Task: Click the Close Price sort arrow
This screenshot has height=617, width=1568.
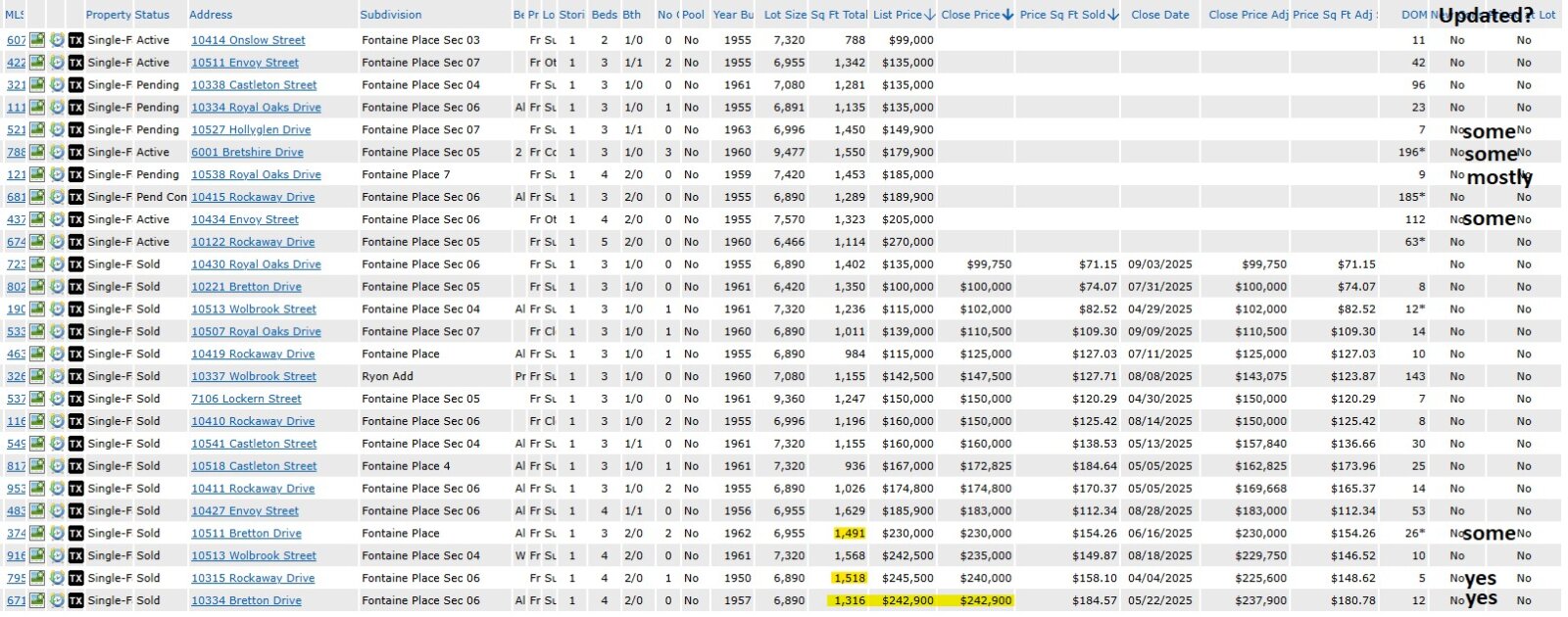Action: point(1007,15)
